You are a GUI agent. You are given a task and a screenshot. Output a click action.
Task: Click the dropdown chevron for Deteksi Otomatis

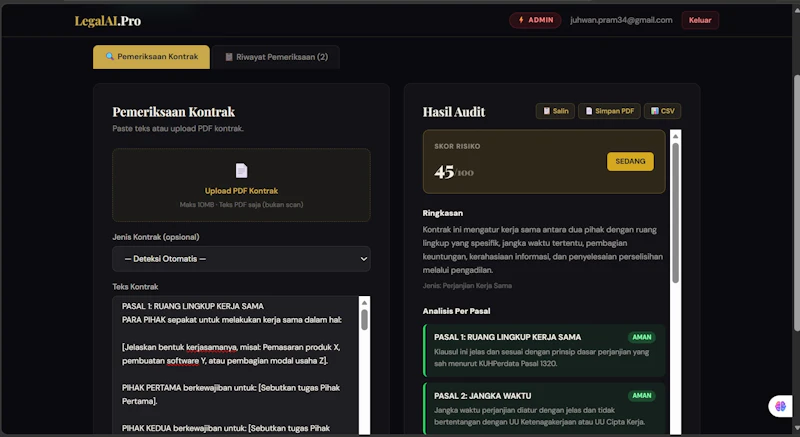[x=363, y=259]
